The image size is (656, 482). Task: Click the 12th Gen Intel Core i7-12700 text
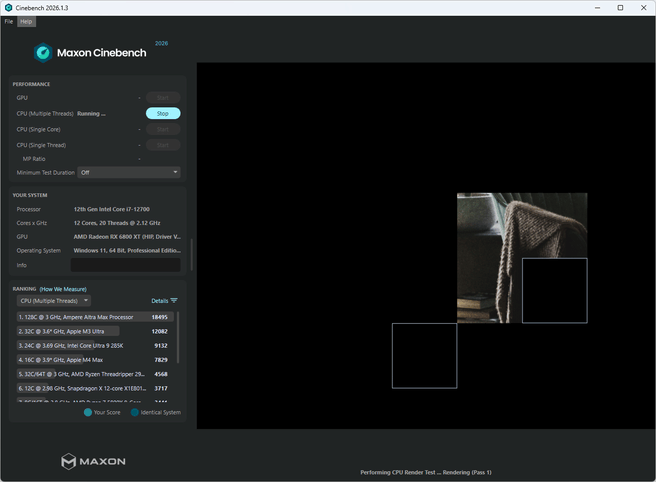coord(112,209)
